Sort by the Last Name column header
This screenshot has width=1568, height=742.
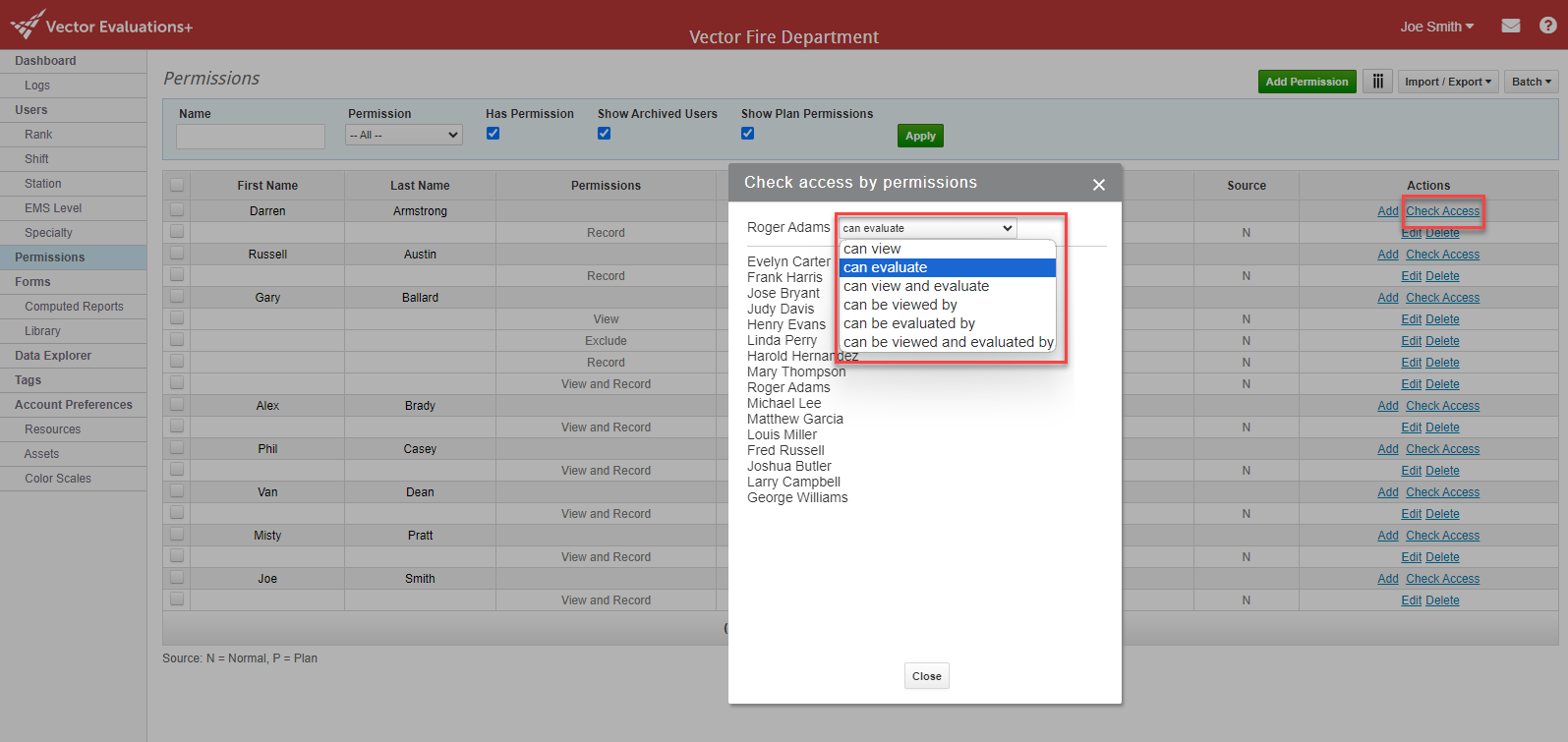pyautogui.click(x=420, y=186)
